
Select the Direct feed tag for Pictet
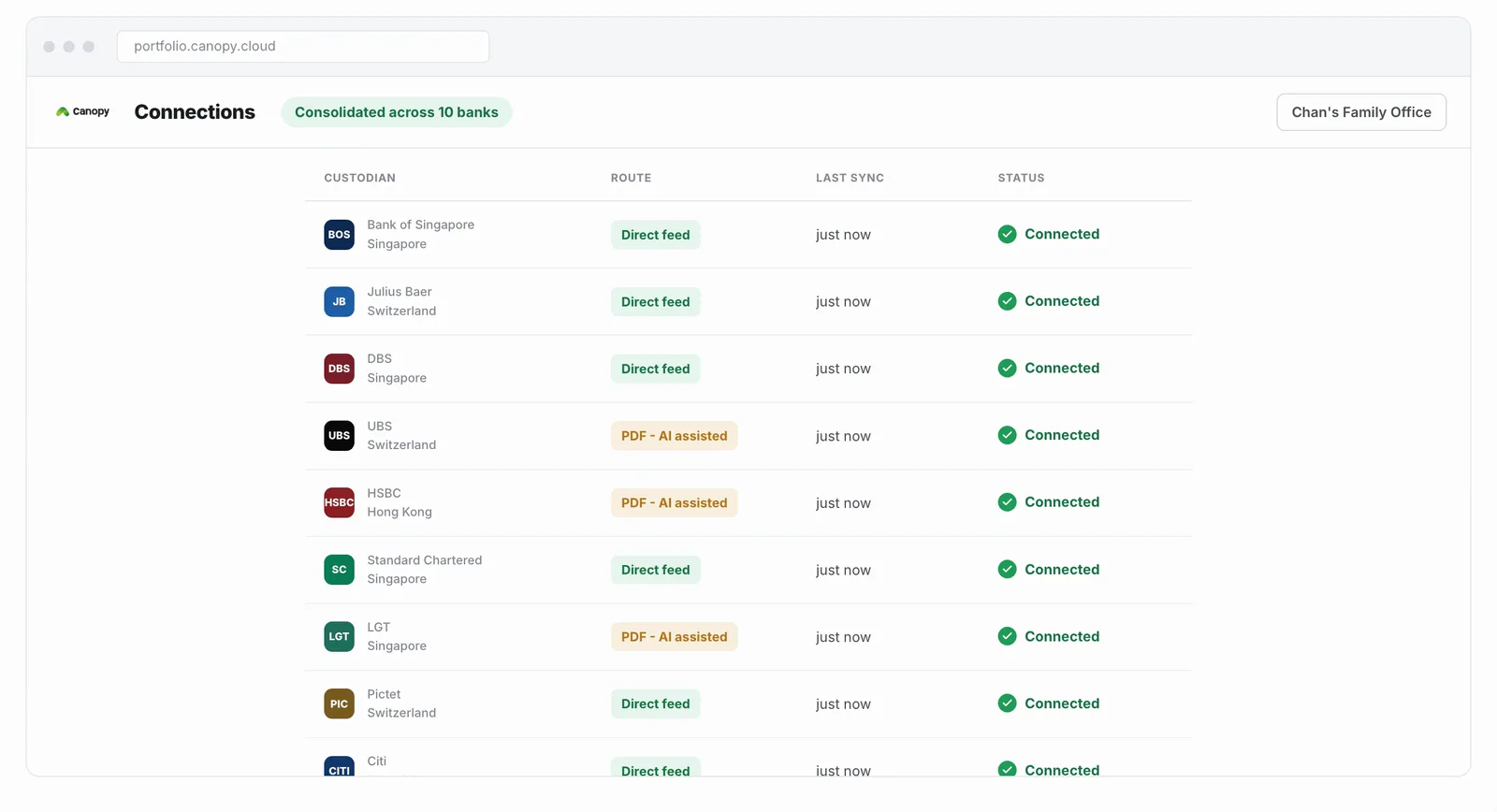click(656, 704)
